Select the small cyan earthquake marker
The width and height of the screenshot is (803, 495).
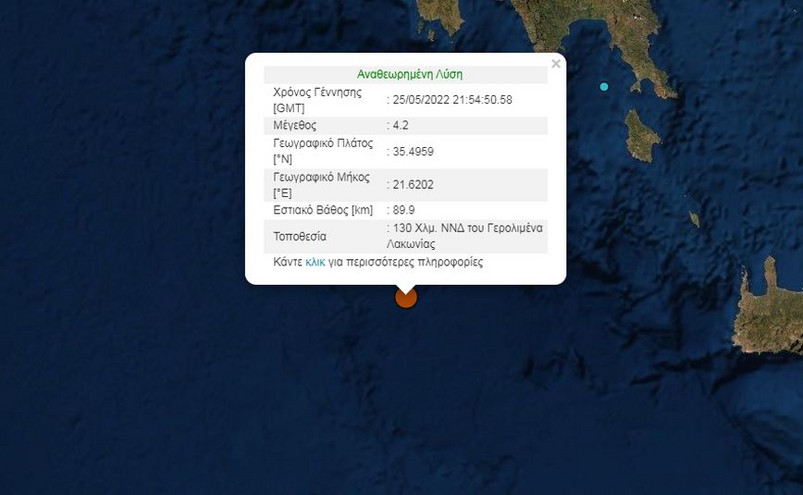point(604,87)
